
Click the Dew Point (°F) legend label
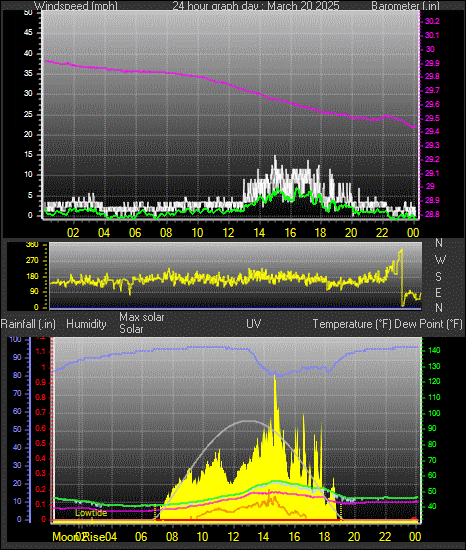point(428,324)
